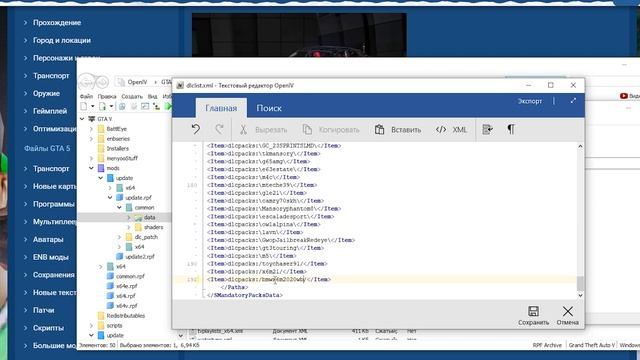
Task: Select the BattlEye folder icon
Action: coord(101,129)
